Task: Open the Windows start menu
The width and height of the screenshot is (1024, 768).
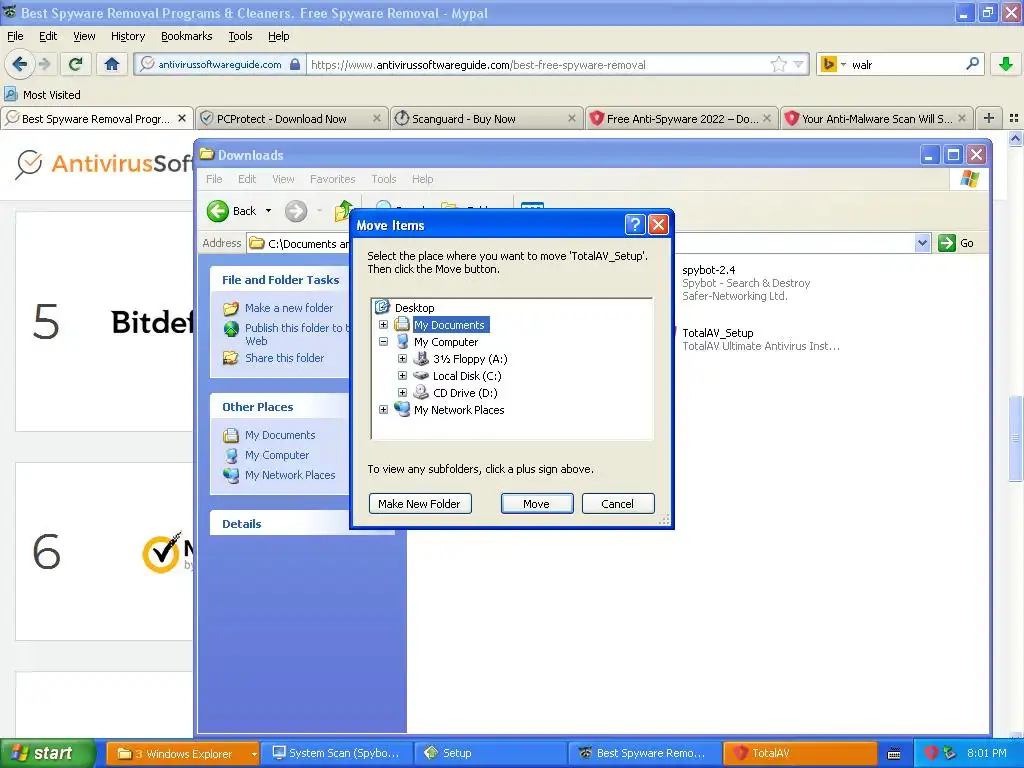Action: pos(48,754)
